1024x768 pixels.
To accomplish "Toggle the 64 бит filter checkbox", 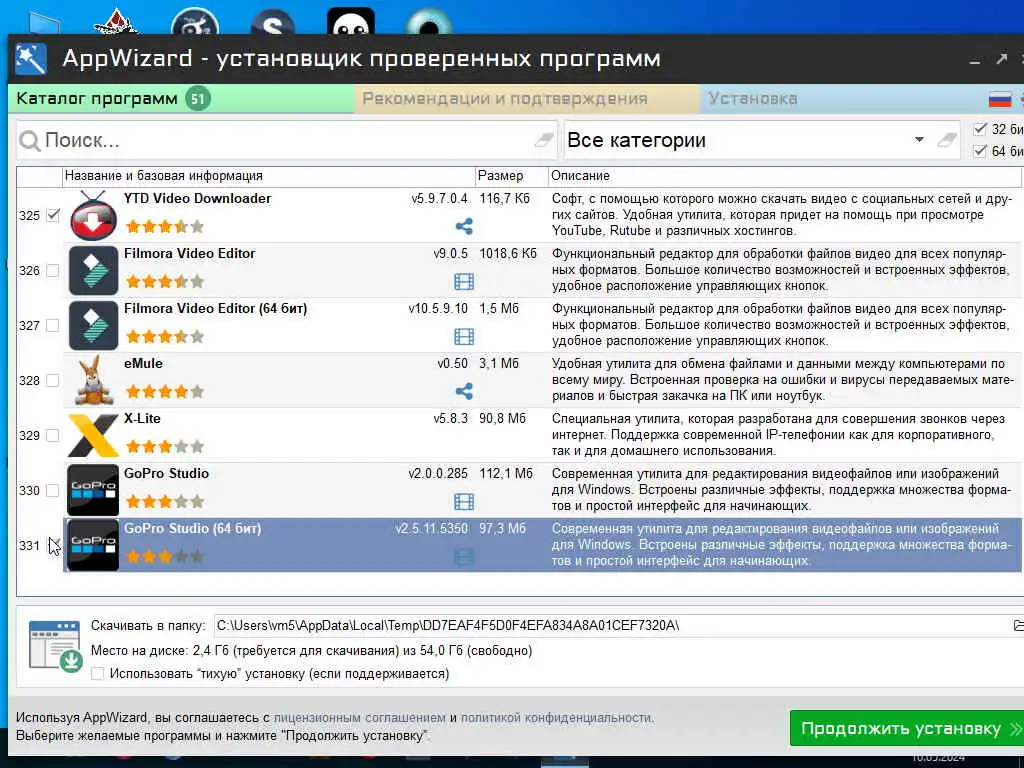I will (980, 151).
